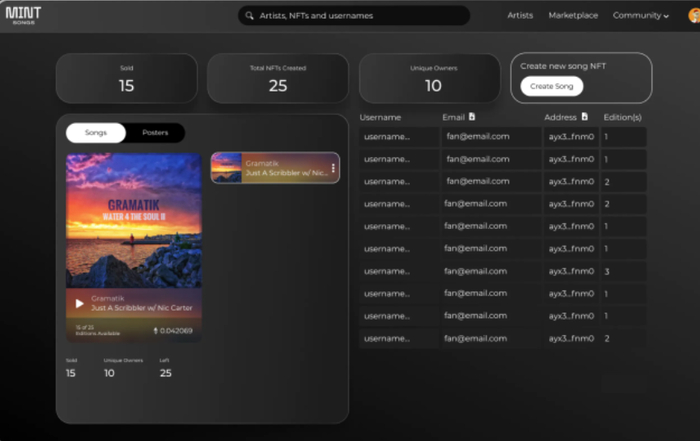Viewport: 700px width, 441px height.
Task: Open the three-dot menu on song row
Action: 333,168
